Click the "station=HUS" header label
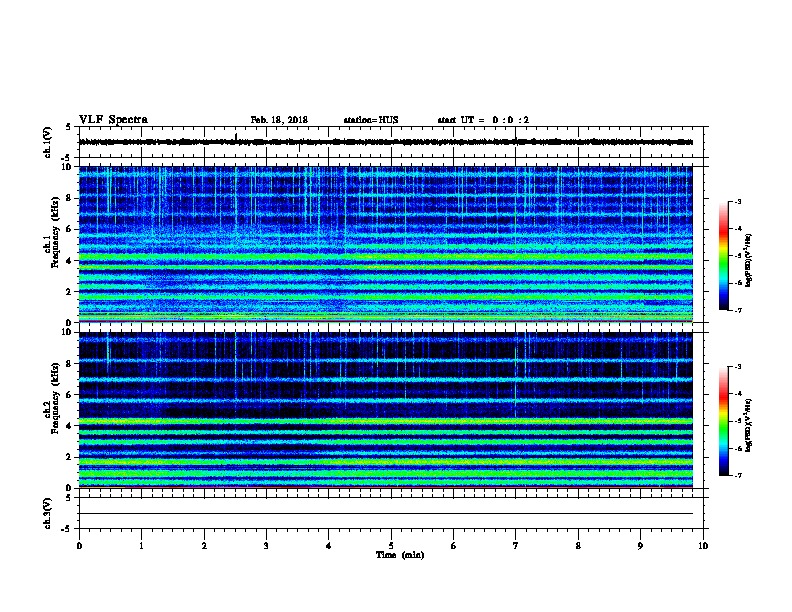 (x=371, y=120)
